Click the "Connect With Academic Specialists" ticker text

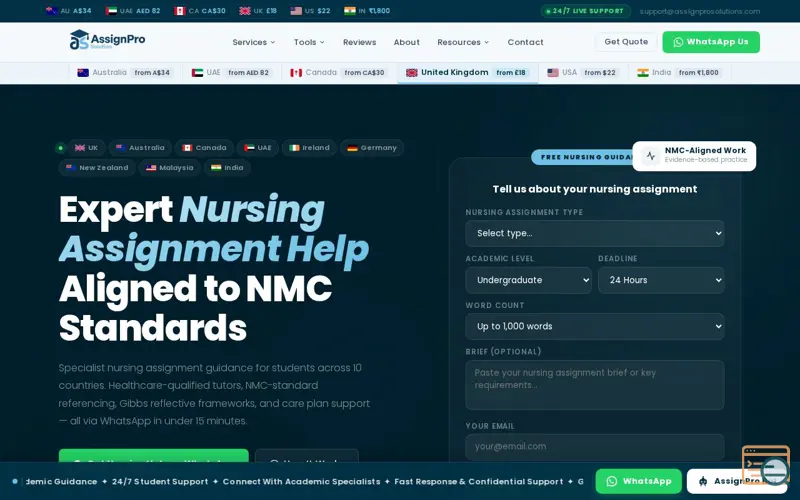click(301, 482)
